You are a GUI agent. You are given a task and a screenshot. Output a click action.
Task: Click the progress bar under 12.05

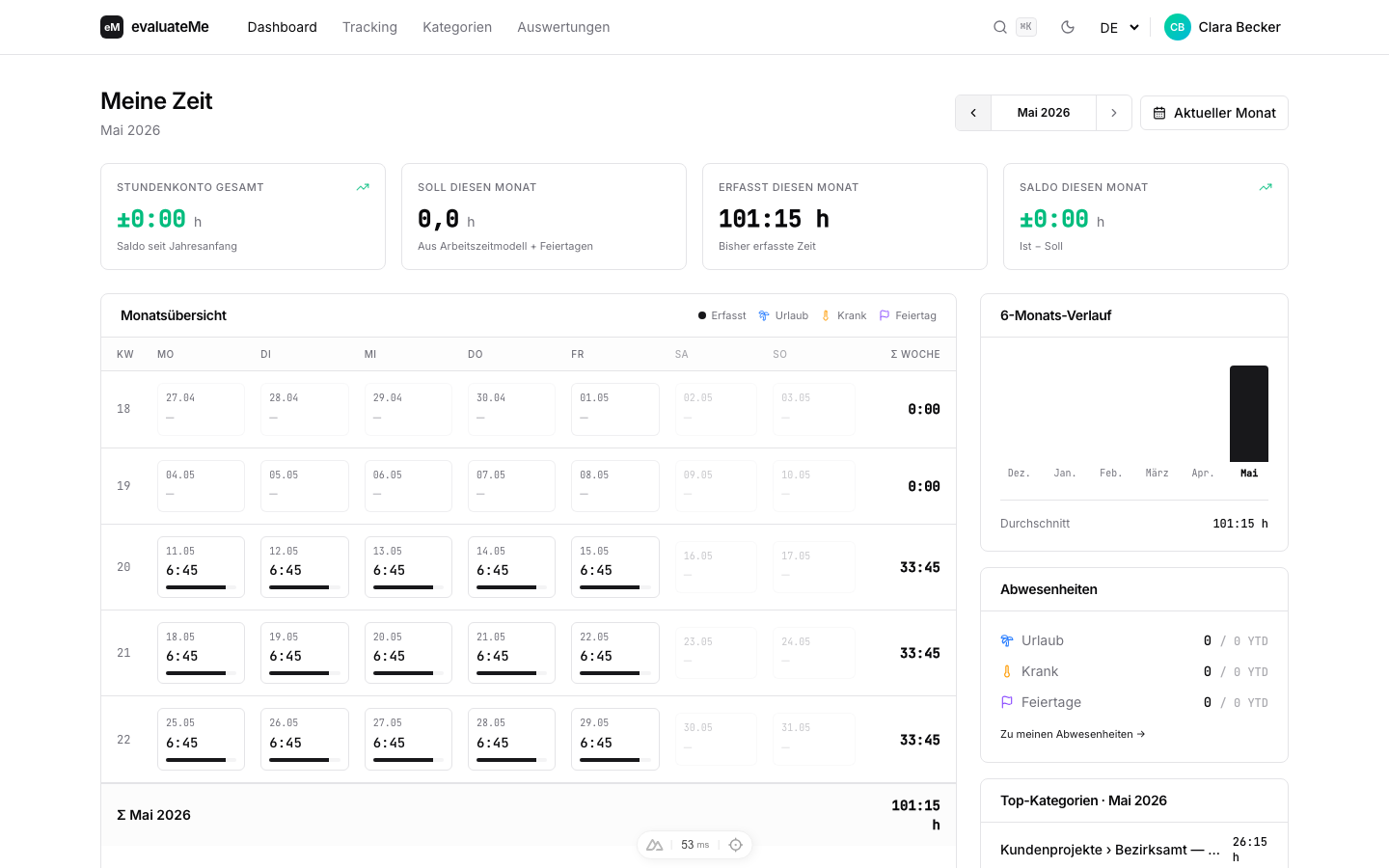pyautogui.click(x=305, y=587)
